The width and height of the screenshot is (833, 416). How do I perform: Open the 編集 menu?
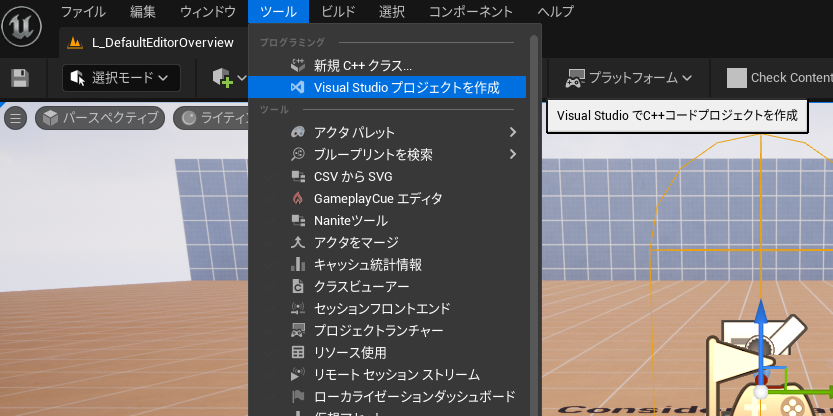pos(142,12)
